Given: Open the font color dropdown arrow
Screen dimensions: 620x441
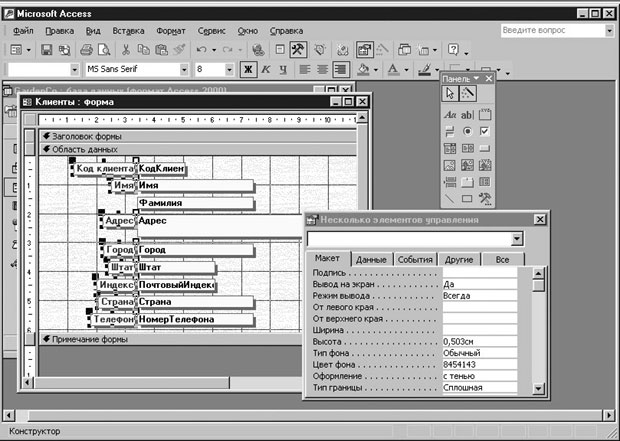Looking at the screenshot, I should (406, 70).
